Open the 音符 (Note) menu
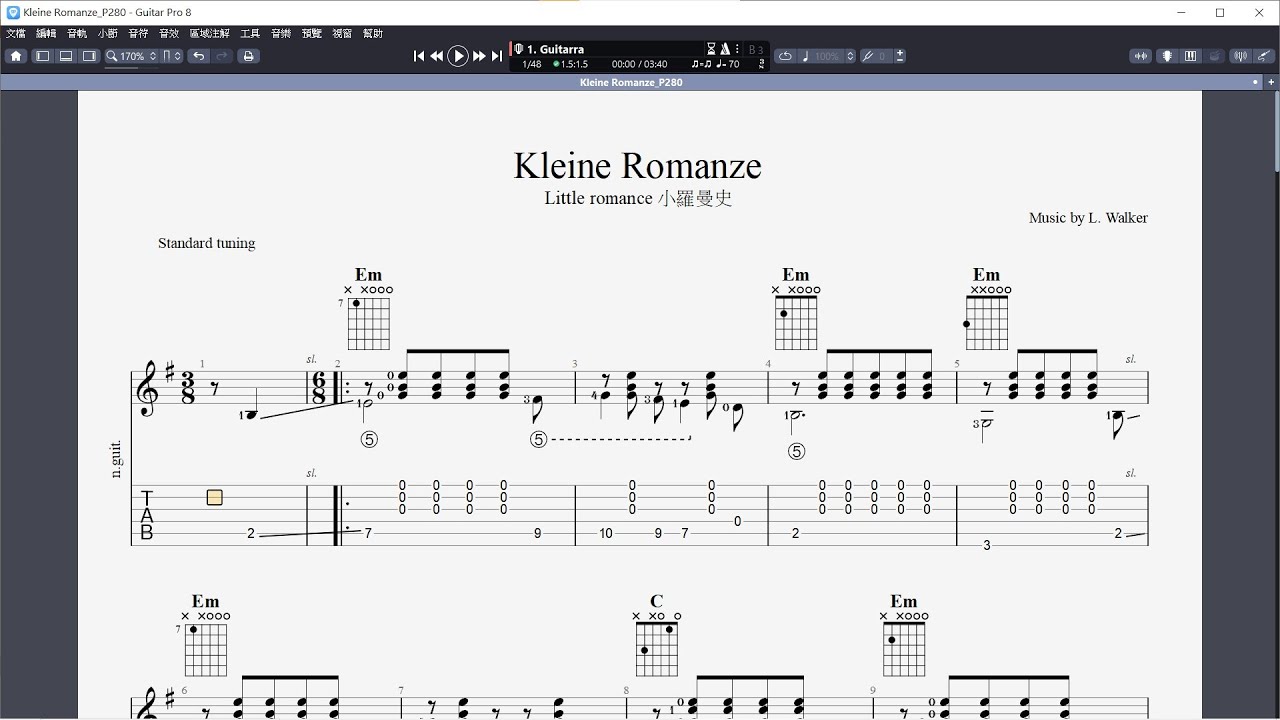The height and width of the screenshot is (720, 1280). coord(138,33)
